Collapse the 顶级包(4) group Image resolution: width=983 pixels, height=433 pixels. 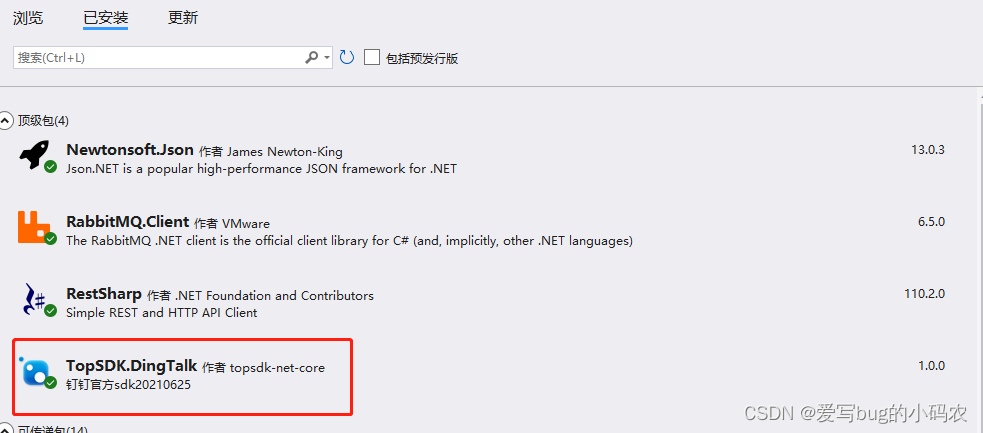coord(6,120)
